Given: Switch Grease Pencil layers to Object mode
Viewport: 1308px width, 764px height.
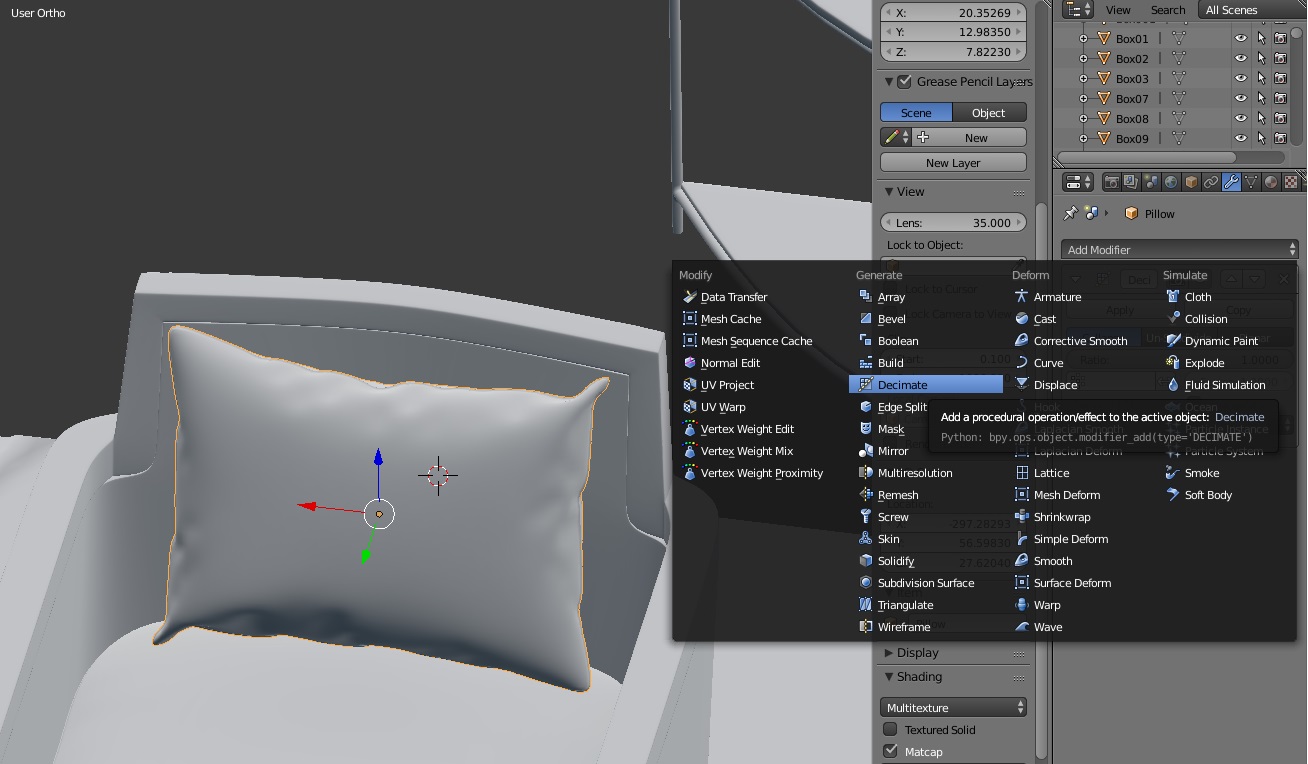Looking at the screenshot, I should click(989, 112).
